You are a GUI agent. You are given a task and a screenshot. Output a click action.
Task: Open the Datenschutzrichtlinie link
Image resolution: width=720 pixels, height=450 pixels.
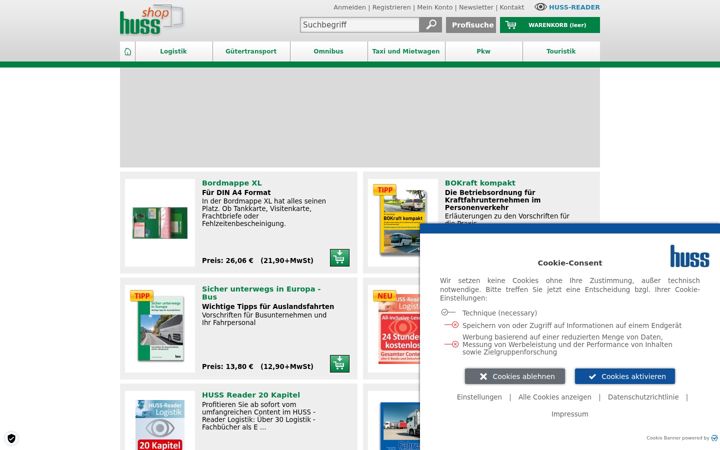[643, 397]
